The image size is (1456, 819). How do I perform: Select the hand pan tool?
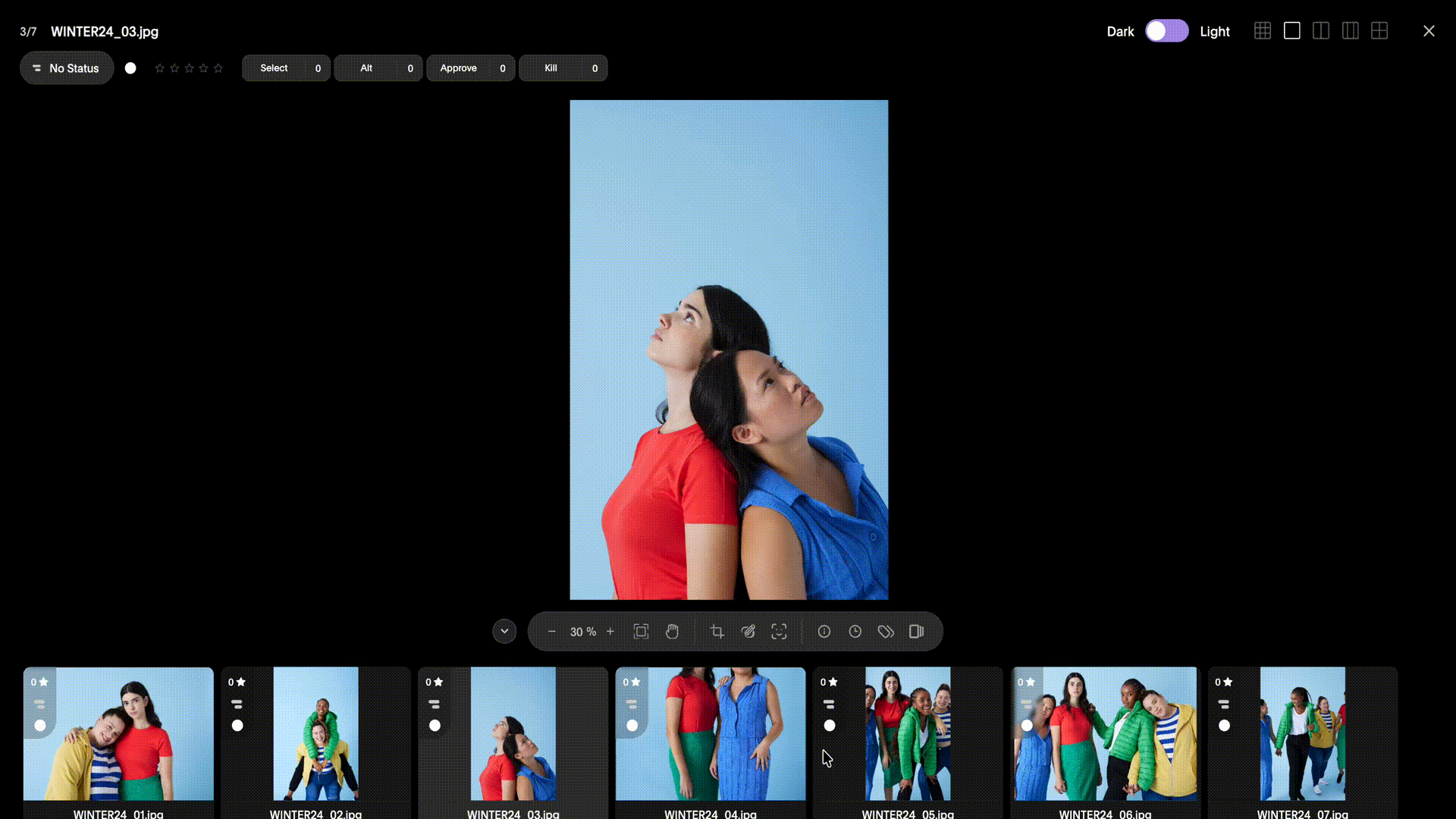pyautogui.click(x=672, y=632)
